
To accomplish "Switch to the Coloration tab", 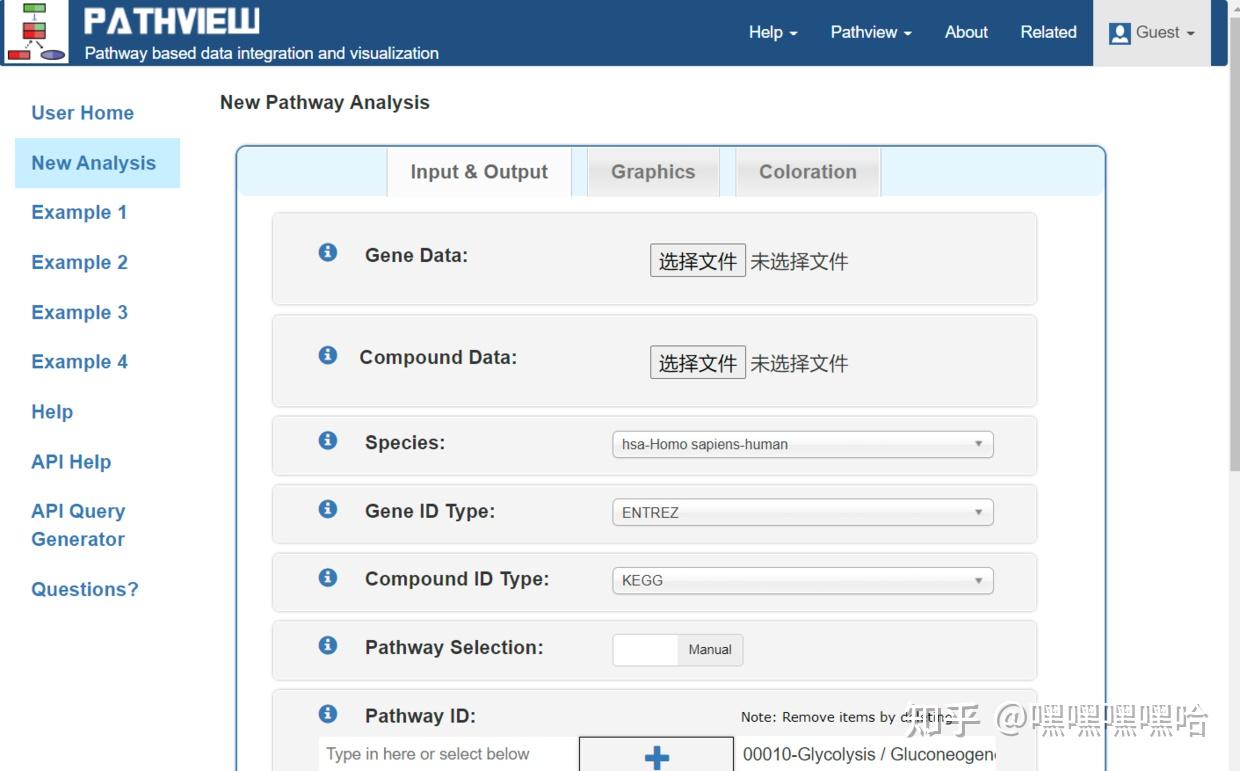I will [x=806, y=171].
